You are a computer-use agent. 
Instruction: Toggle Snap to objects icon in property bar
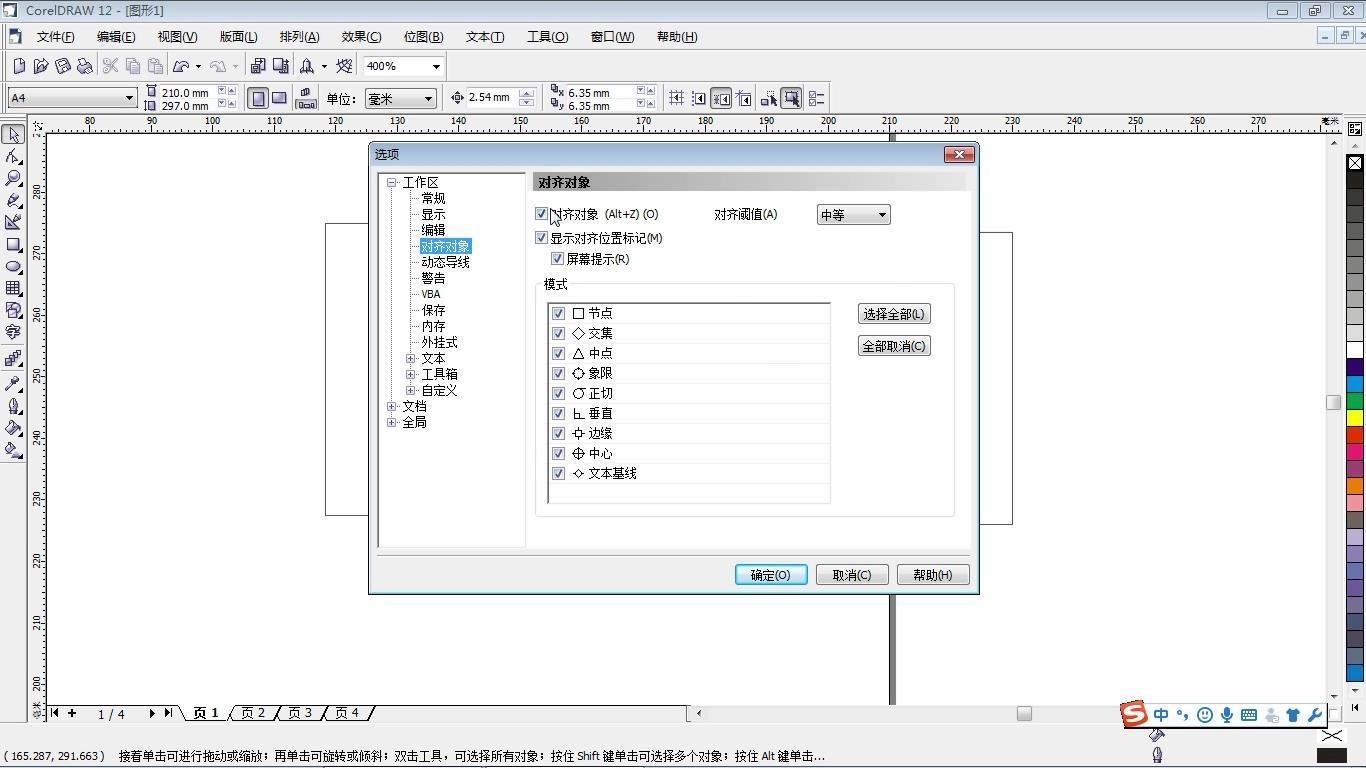pos(721,98)
